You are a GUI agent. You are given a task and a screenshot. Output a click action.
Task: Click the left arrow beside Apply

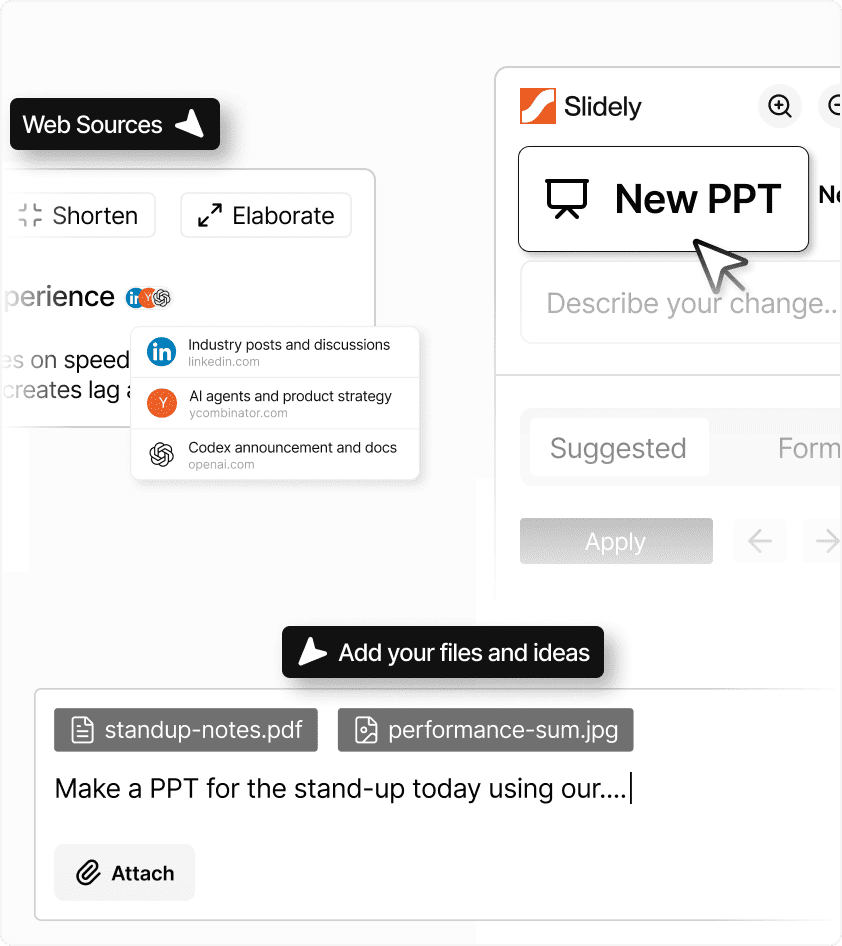[759, 541]
